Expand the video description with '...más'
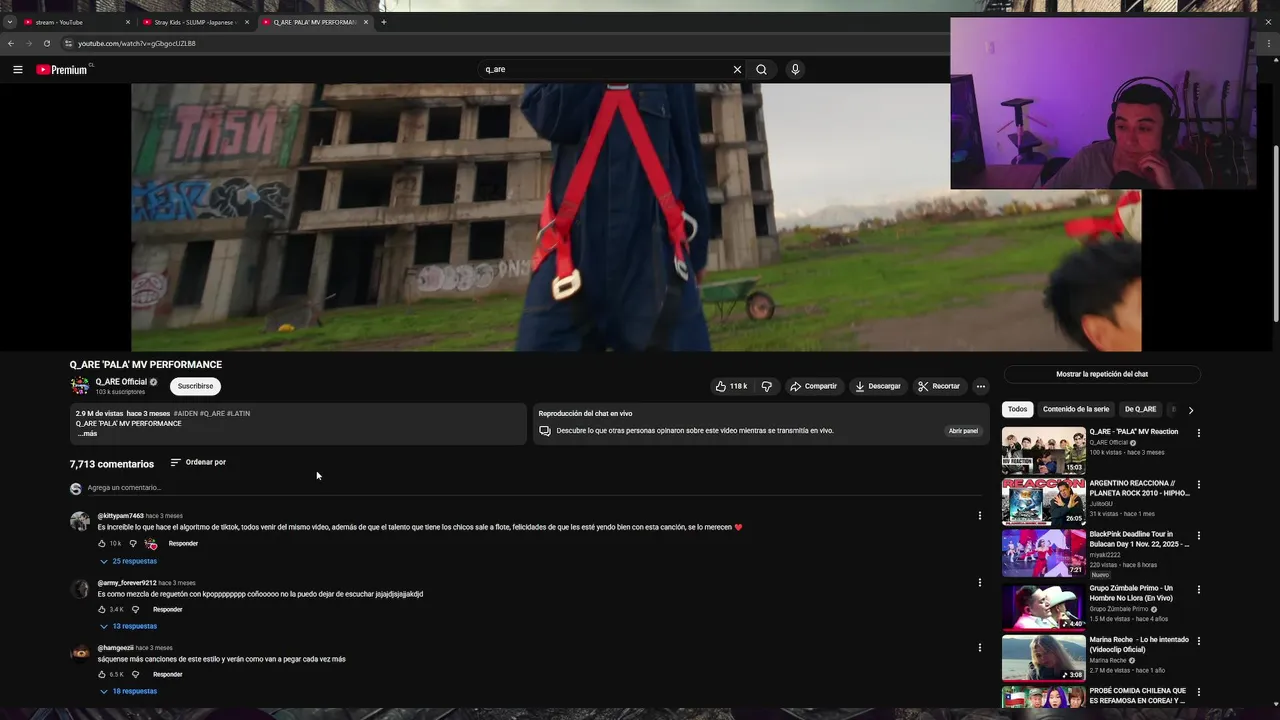This screenshot has height=720, width=1280. (88, 434)
